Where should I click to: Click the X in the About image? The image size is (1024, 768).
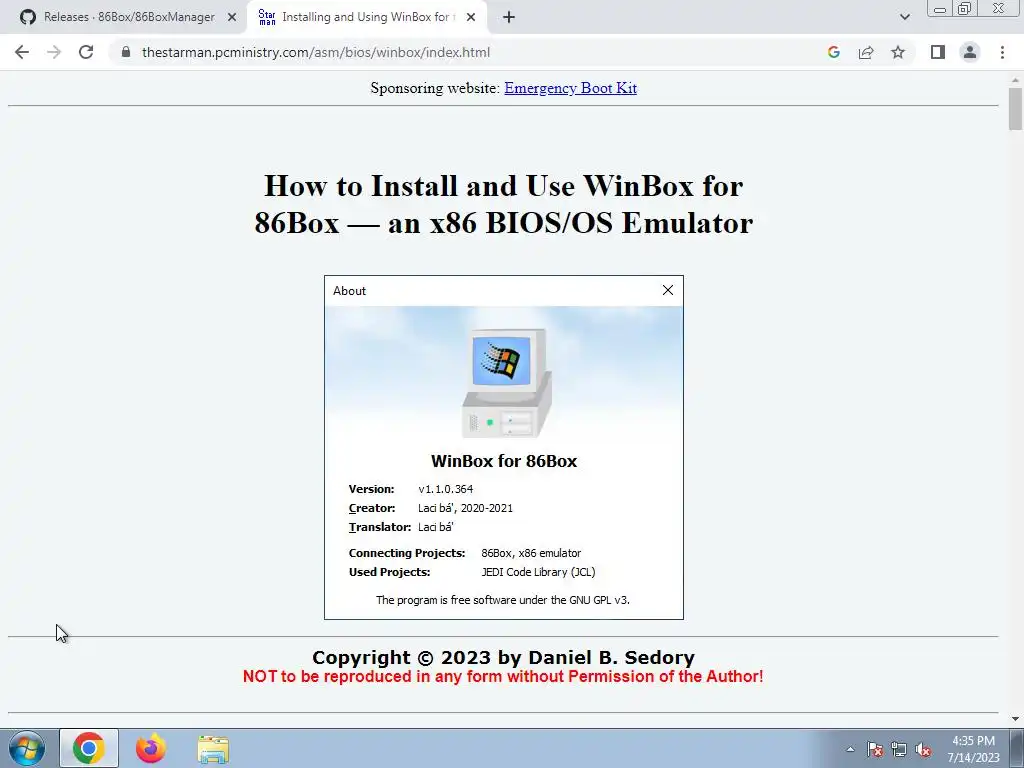[x=667, y=290]
